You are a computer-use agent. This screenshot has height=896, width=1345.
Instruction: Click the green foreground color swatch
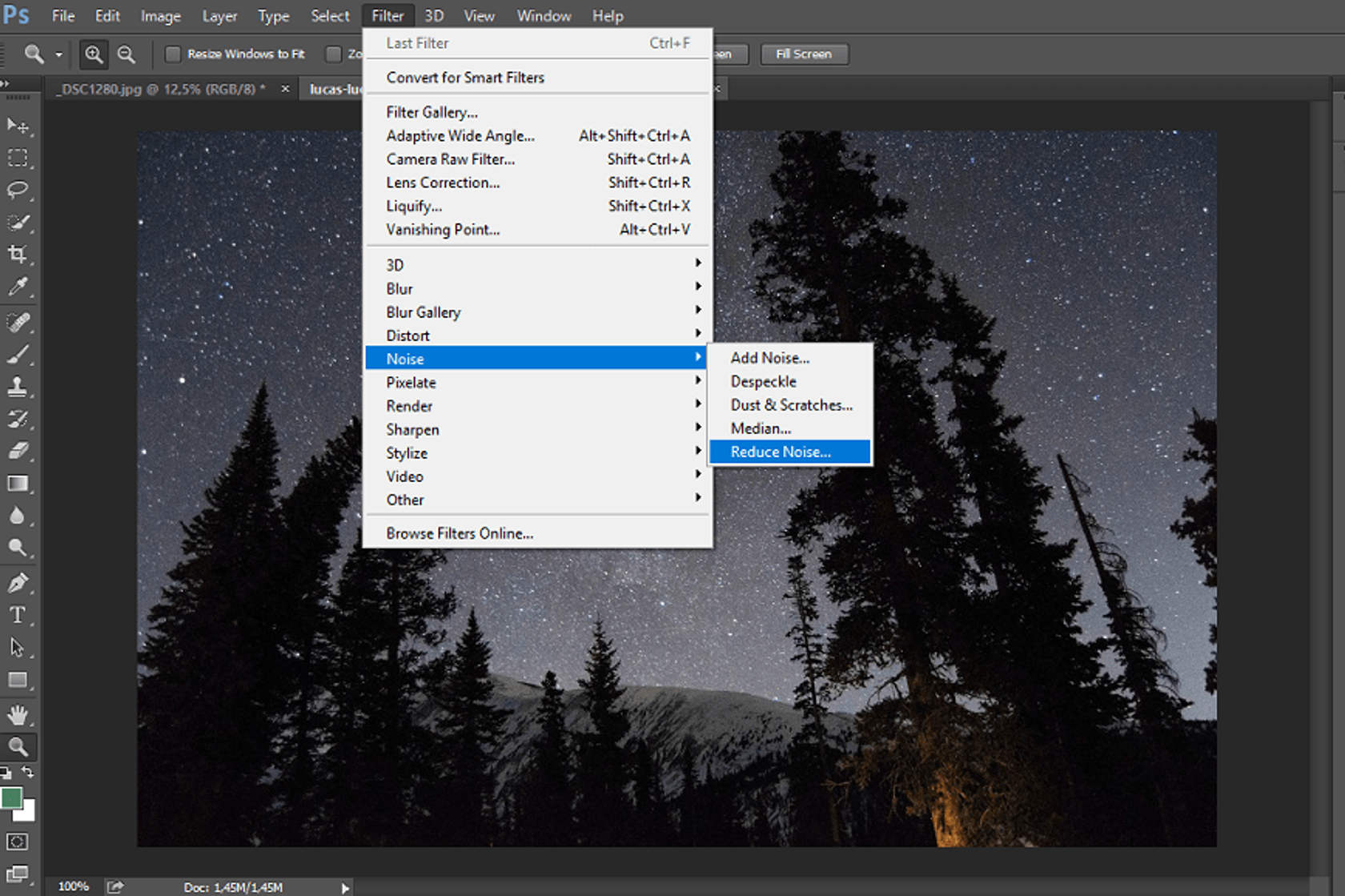(11, 798)
